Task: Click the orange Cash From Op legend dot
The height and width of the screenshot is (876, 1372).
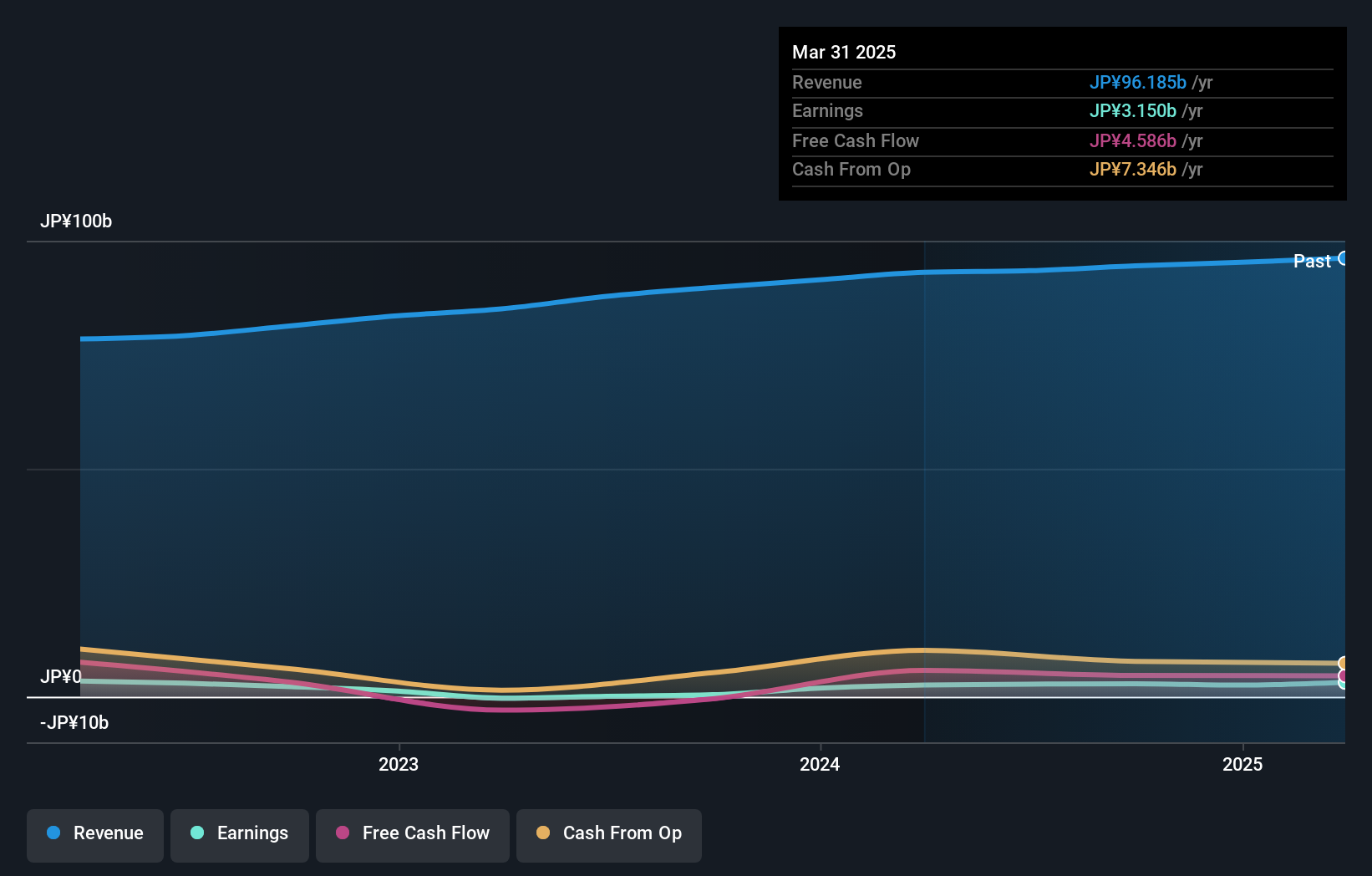Action: [543, 833]
